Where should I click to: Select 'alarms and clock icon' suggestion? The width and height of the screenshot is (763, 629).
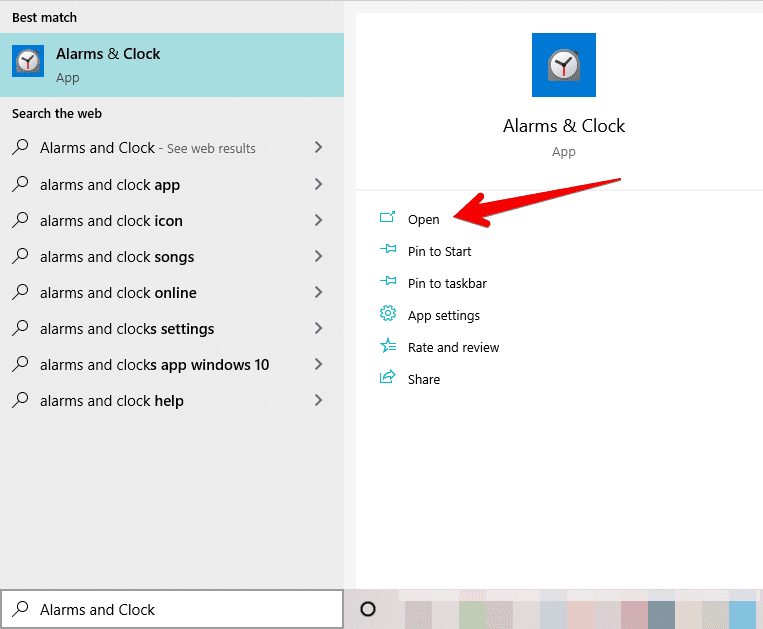click(172, 220)
